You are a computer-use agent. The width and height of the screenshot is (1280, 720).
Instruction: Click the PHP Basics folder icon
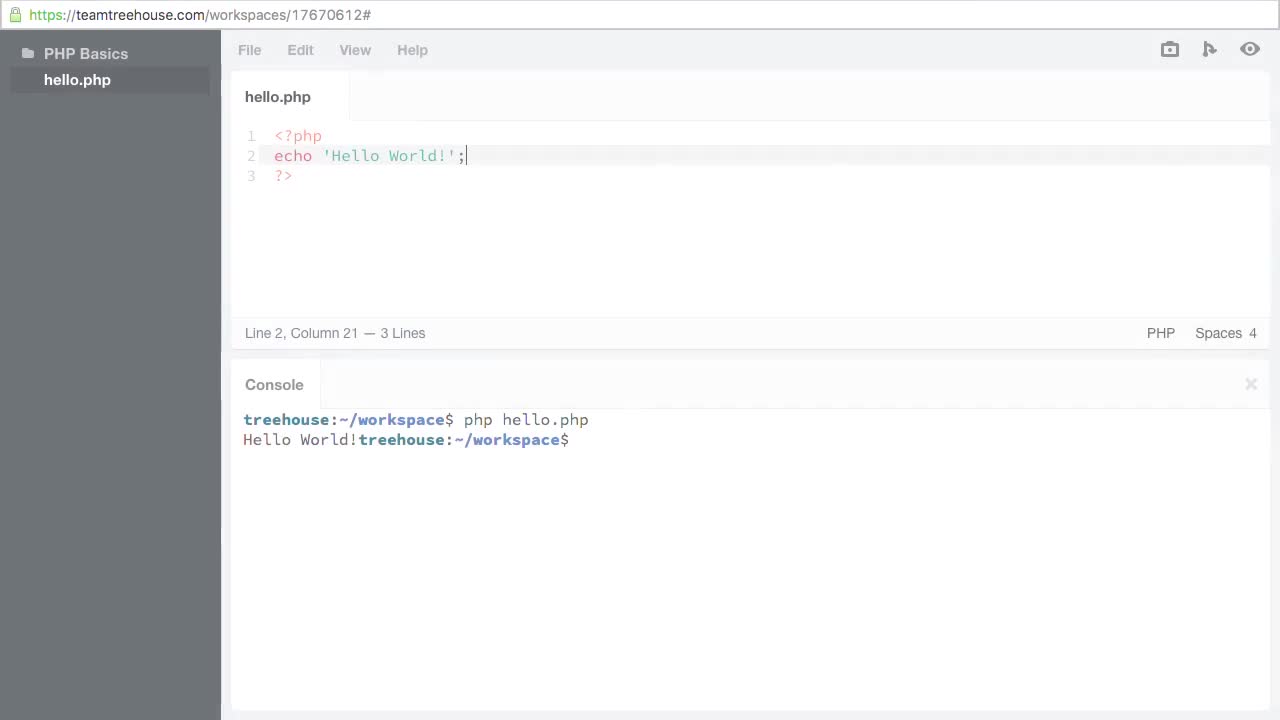point(27,53)
